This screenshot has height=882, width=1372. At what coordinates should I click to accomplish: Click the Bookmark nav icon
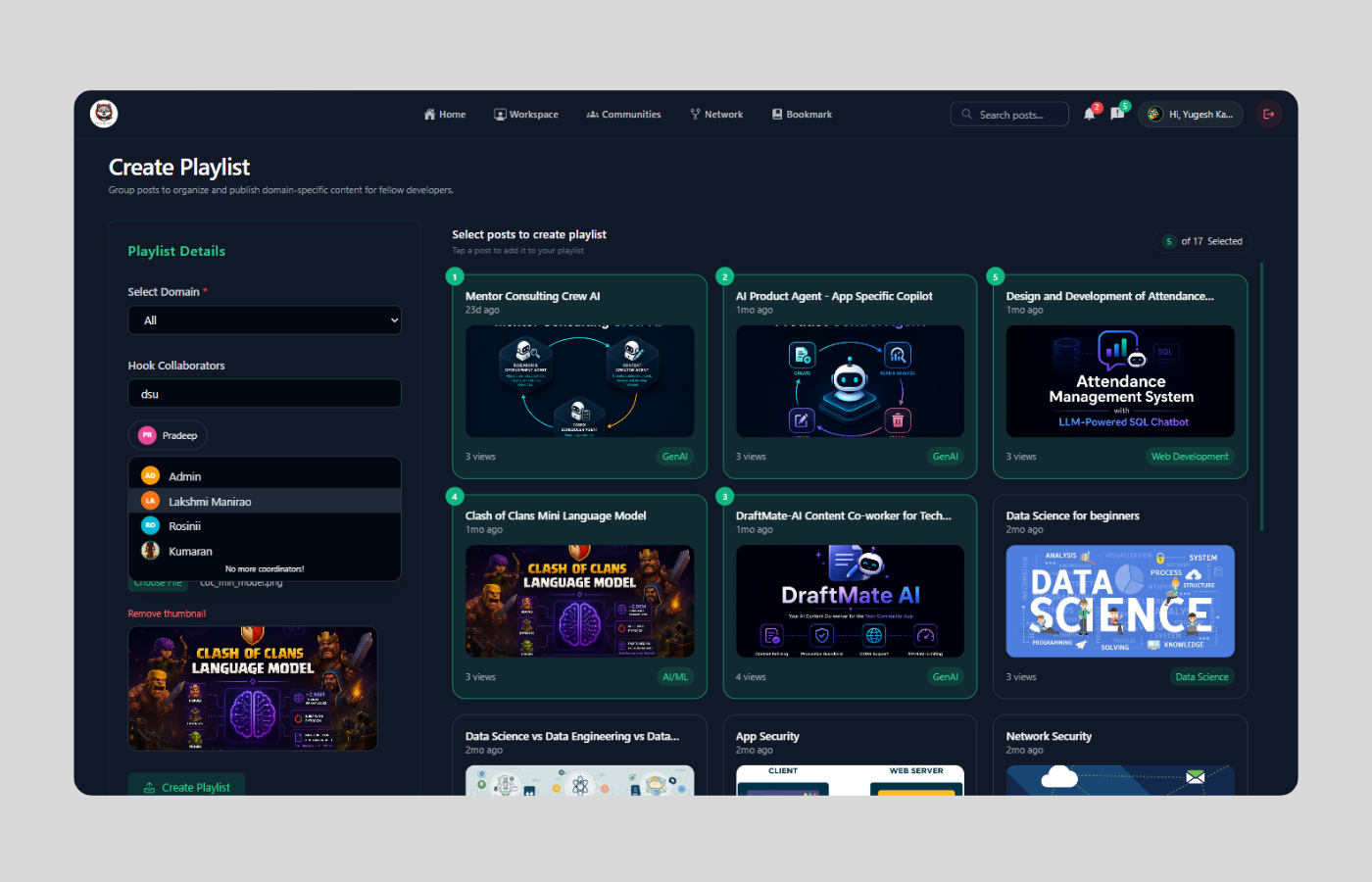click(x=777, y=115)
